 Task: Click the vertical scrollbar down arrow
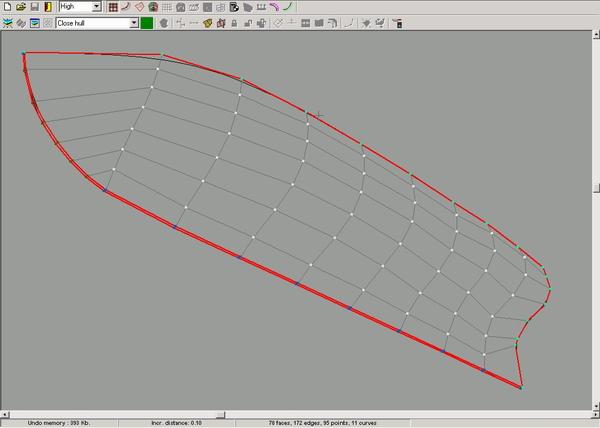click(x=595, y=402)
